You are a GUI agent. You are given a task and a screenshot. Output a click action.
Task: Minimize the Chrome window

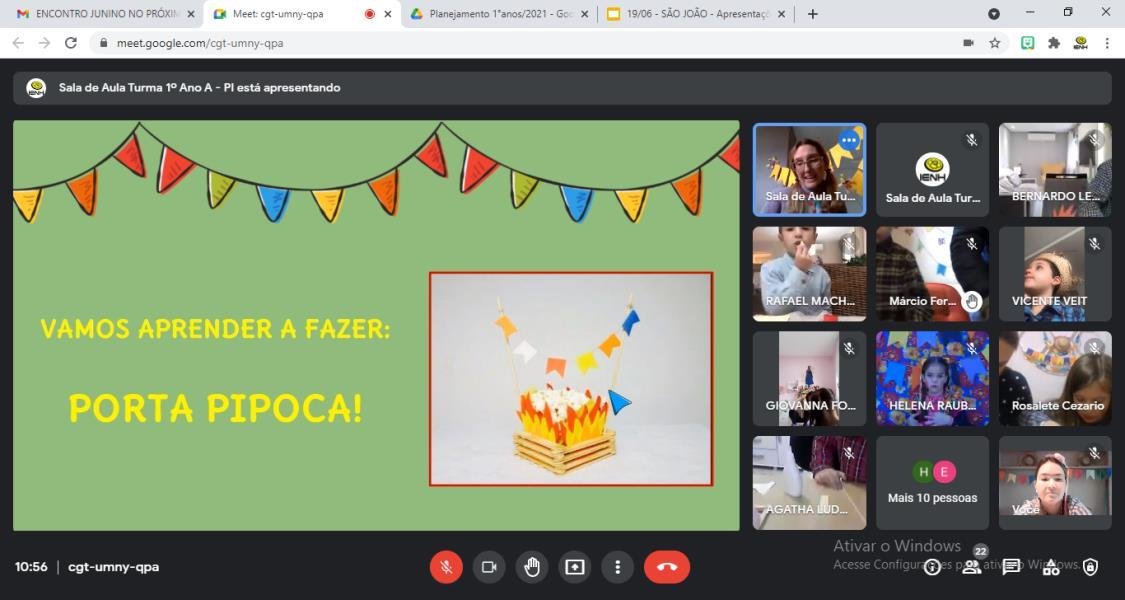pos(1030,12)
